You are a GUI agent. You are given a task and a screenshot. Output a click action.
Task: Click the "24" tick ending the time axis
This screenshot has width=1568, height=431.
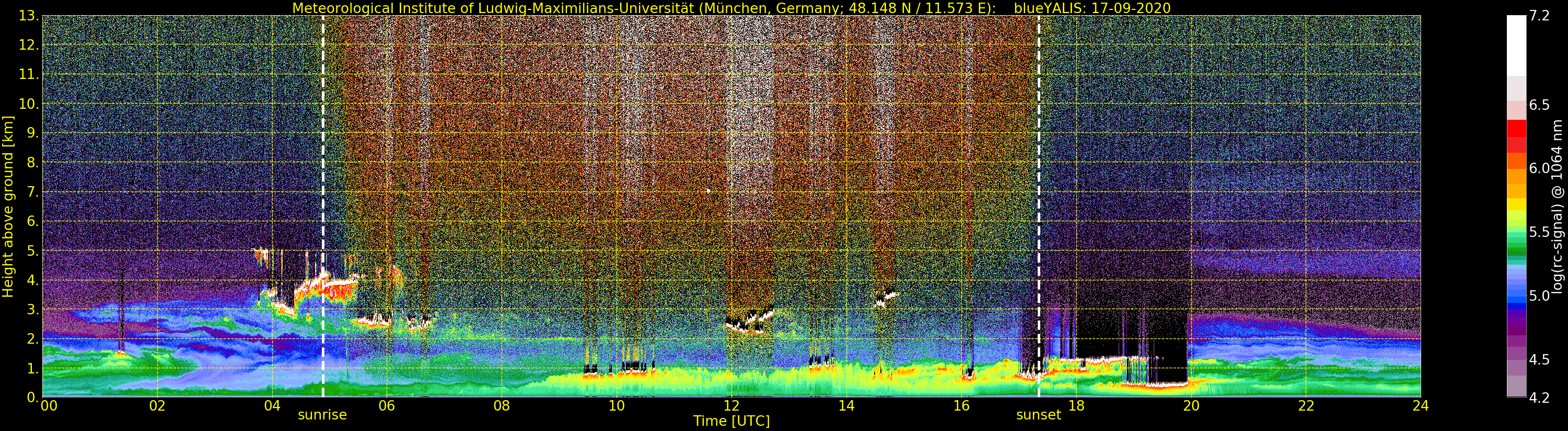(x=1421, y=405)
